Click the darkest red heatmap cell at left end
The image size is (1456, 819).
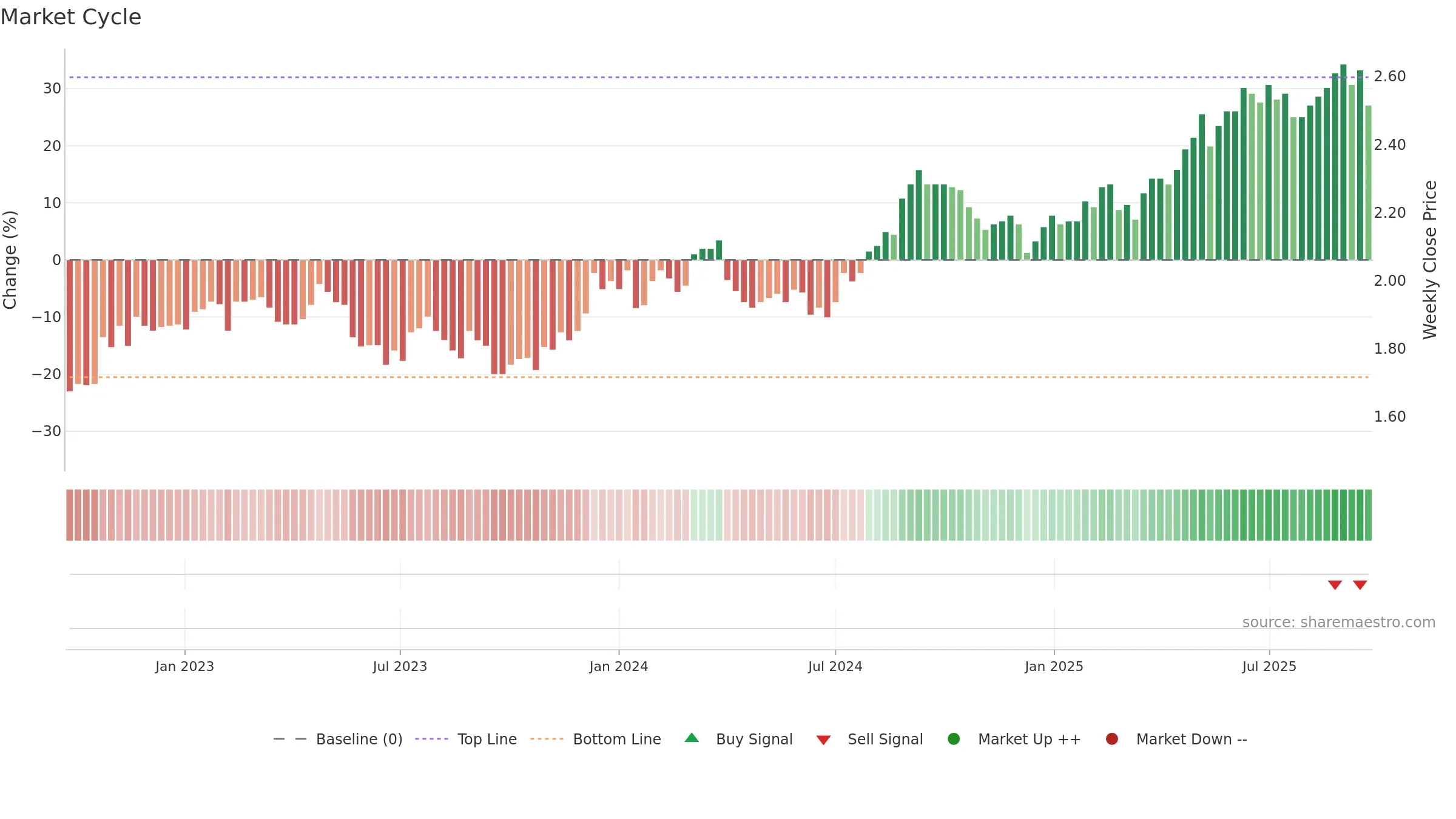point(70,515)
